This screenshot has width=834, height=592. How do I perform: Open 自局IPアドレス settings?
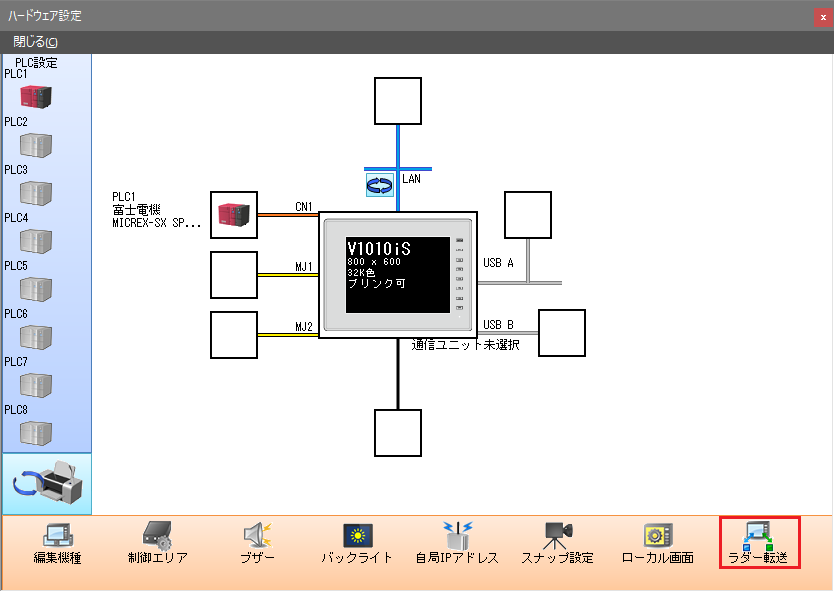tap(457, 543)
